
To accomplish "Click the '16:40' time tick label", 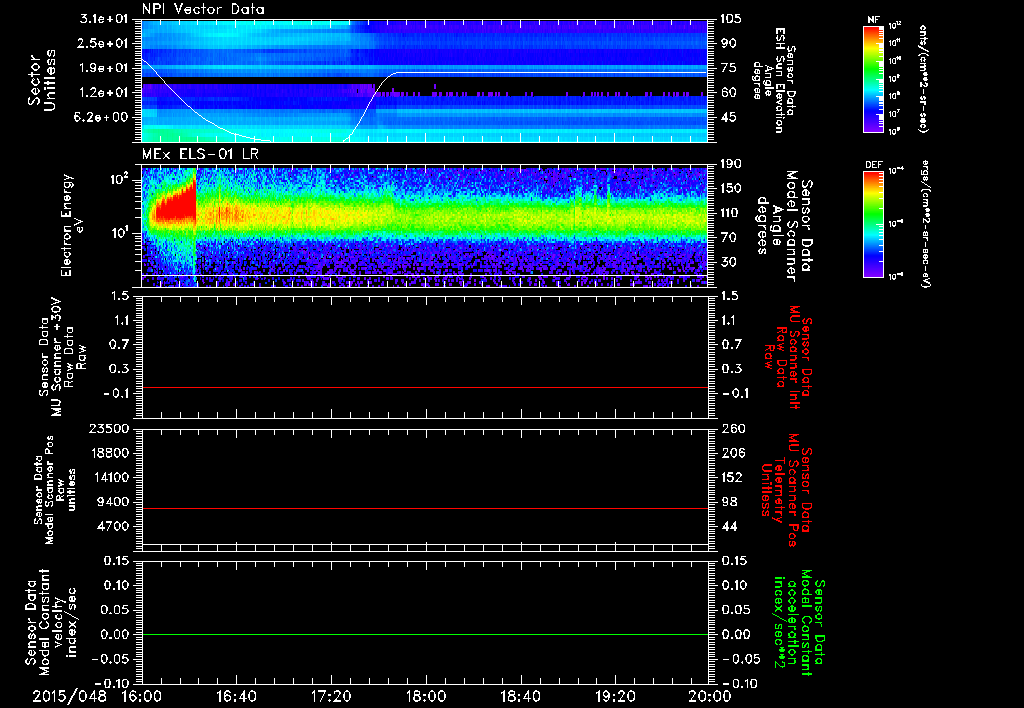I will coord(236,696).
